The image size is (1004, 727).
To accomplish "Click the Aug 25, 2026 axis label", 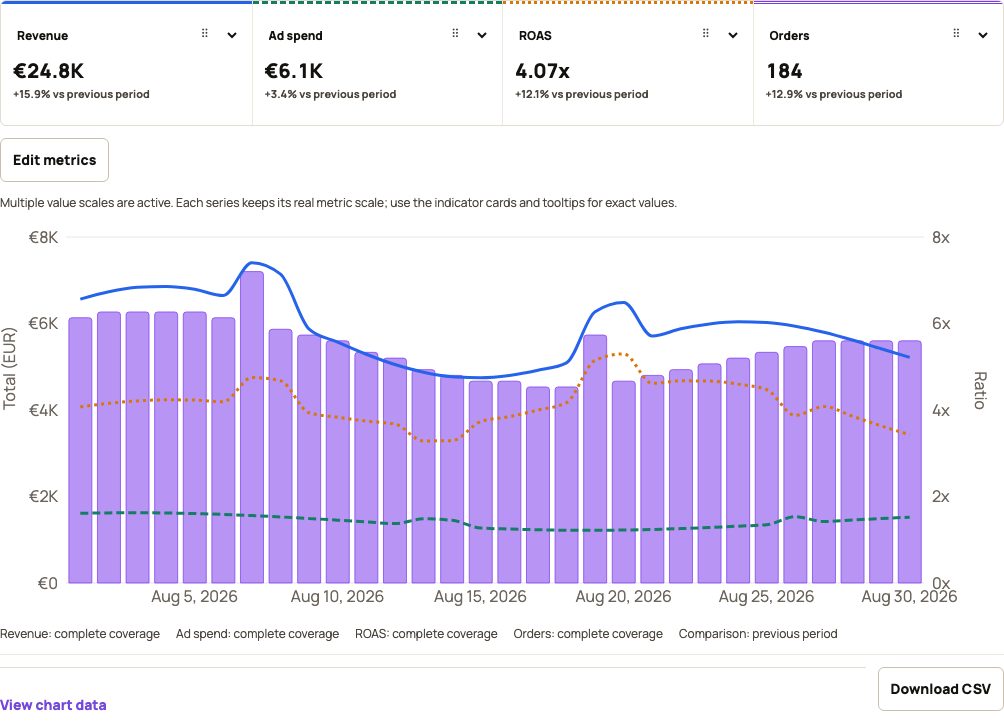I will pyautogui.click(x=766, y=596).
